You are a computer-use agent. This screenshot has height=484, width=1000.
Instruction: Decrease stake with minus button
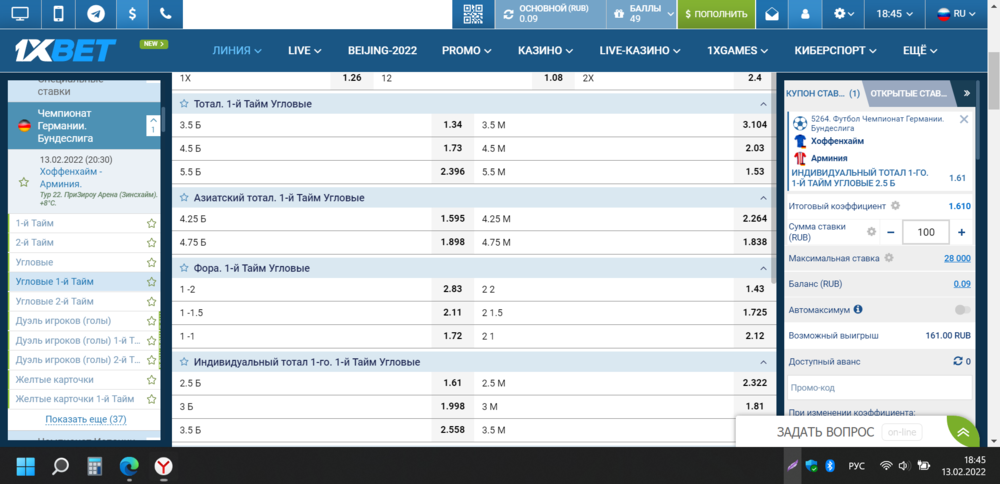tap(891, 232)
